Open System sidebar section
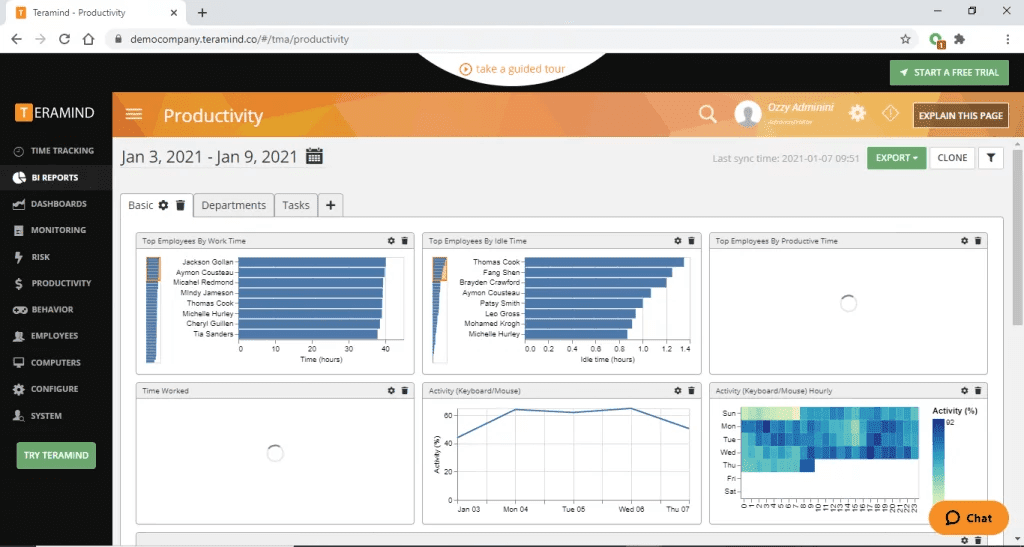The width and height of the screenshot is (1024, 547). tap(56, 416)
